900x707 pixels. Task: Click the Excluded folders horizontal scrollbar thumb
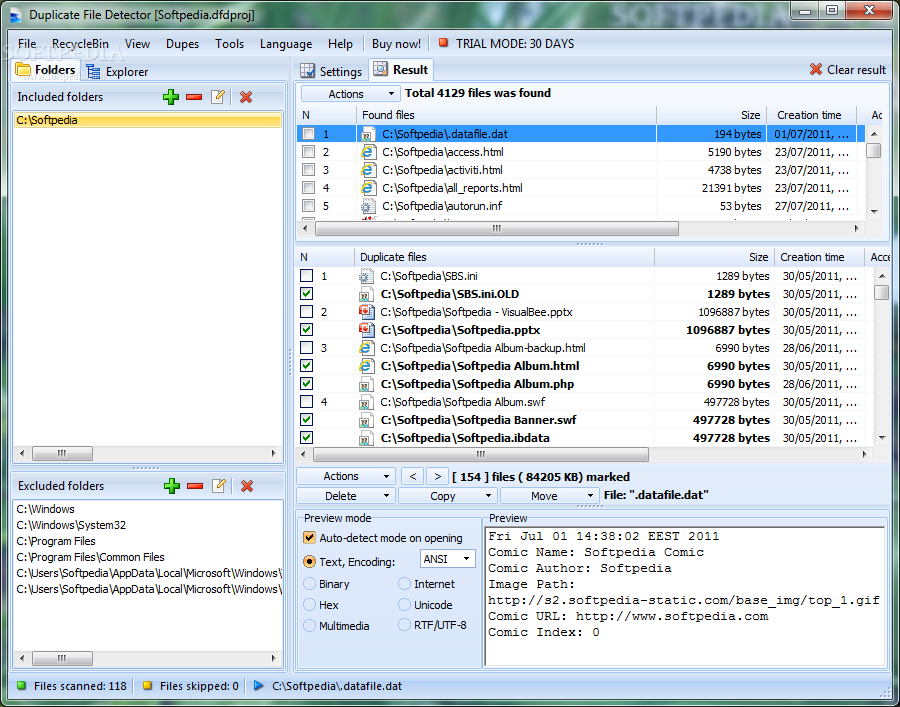(x=62, y=658)
